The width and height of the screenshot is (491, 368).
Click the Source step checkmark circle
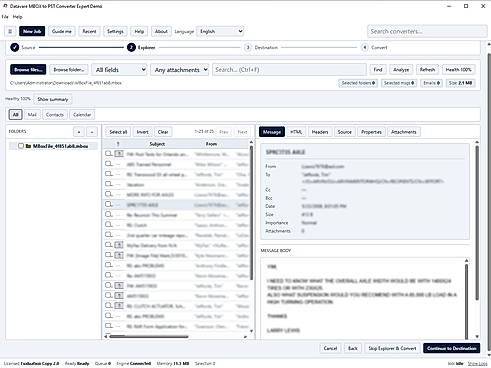click(x=14, y=47)
